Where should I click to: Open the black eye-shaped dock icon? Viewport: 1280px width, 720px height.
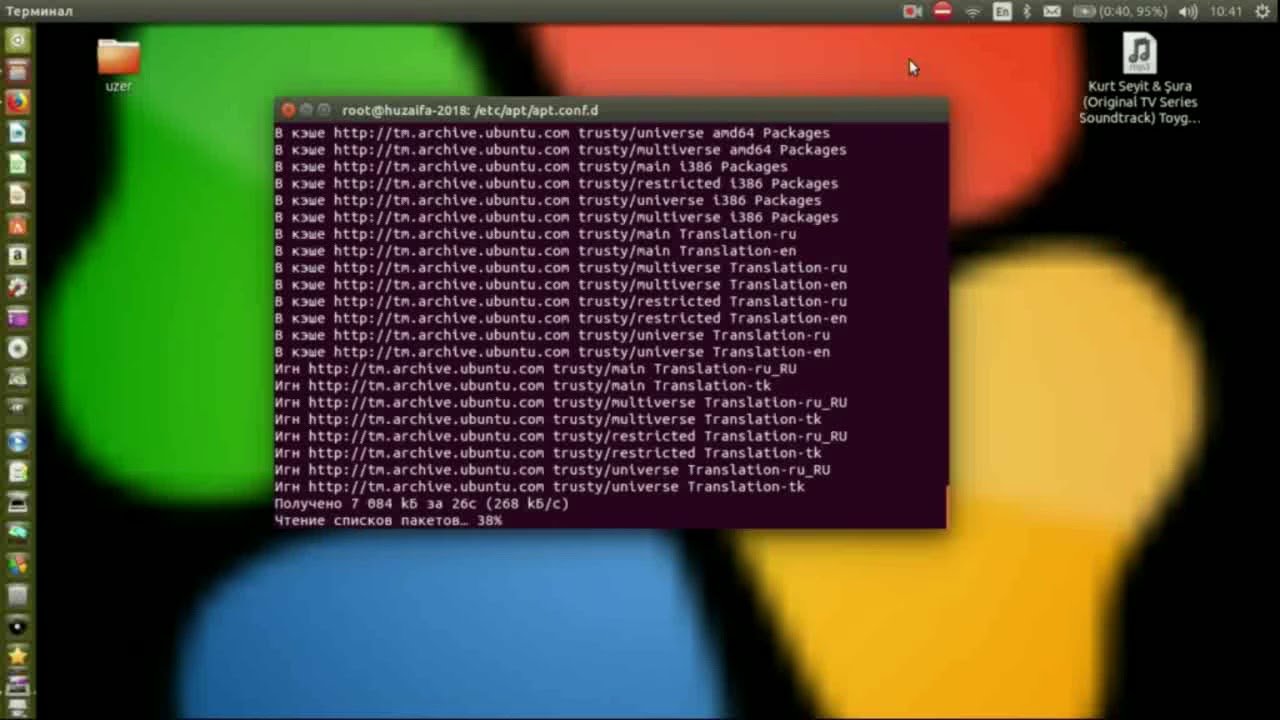[17, 627]
